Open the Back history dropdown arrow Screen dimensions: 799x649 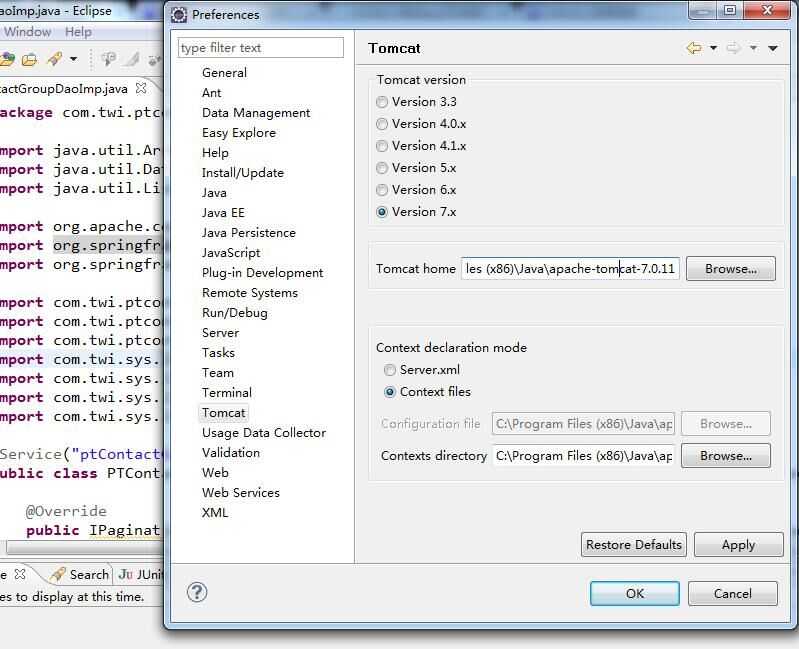tap(713, 48)
